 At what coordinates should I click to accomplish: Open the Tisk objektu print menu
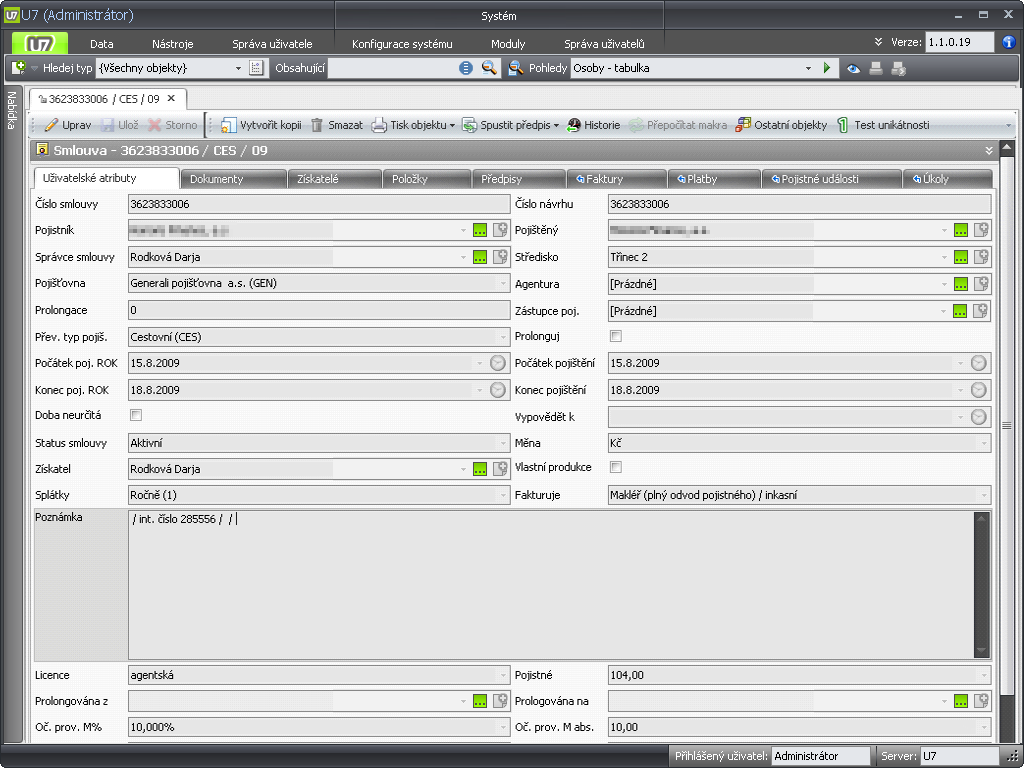413,125
